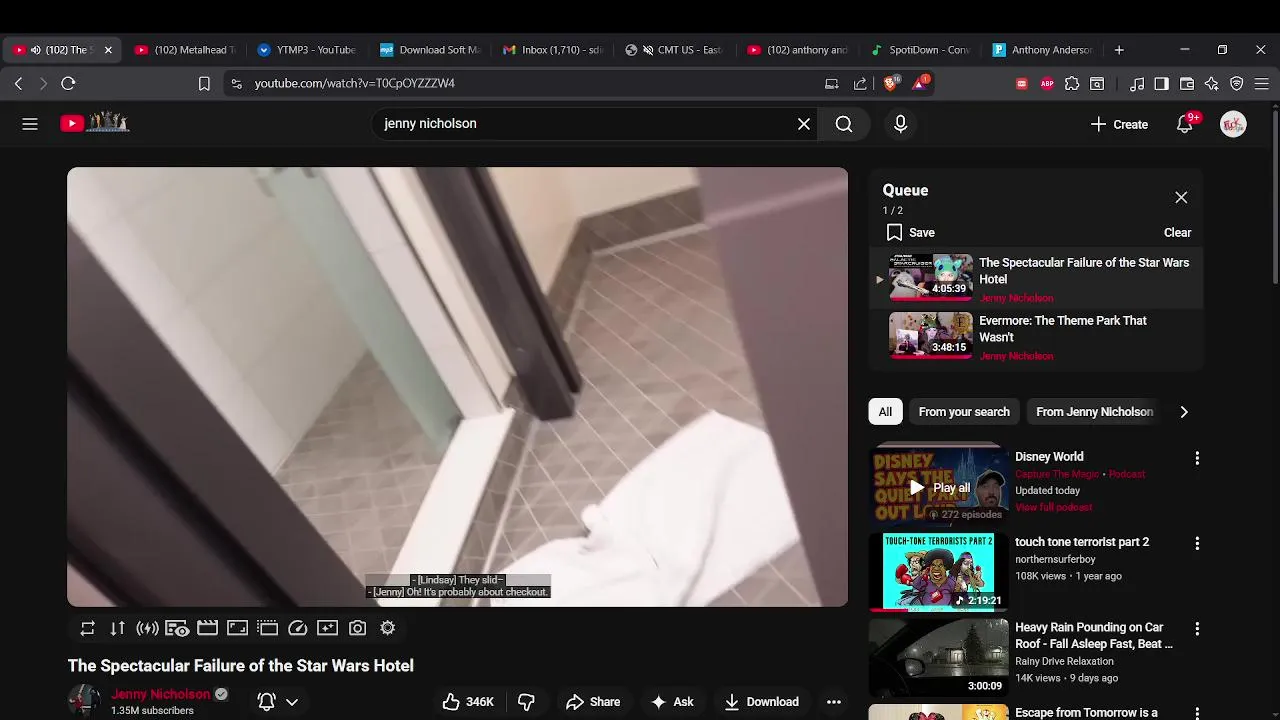1280x720 pixels.
Task: Reload the page
Action: (x=68, y=84)
